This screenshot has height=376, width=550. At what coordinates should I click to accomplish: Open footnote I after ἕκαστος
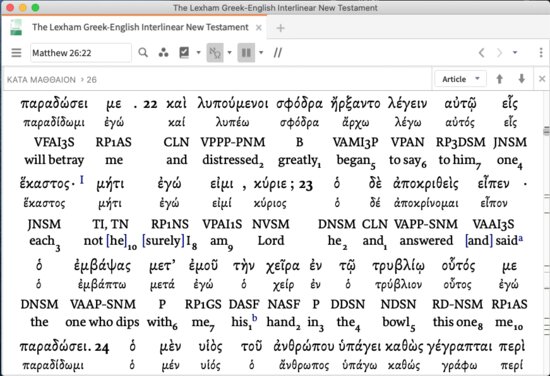[x=82, y=180]
